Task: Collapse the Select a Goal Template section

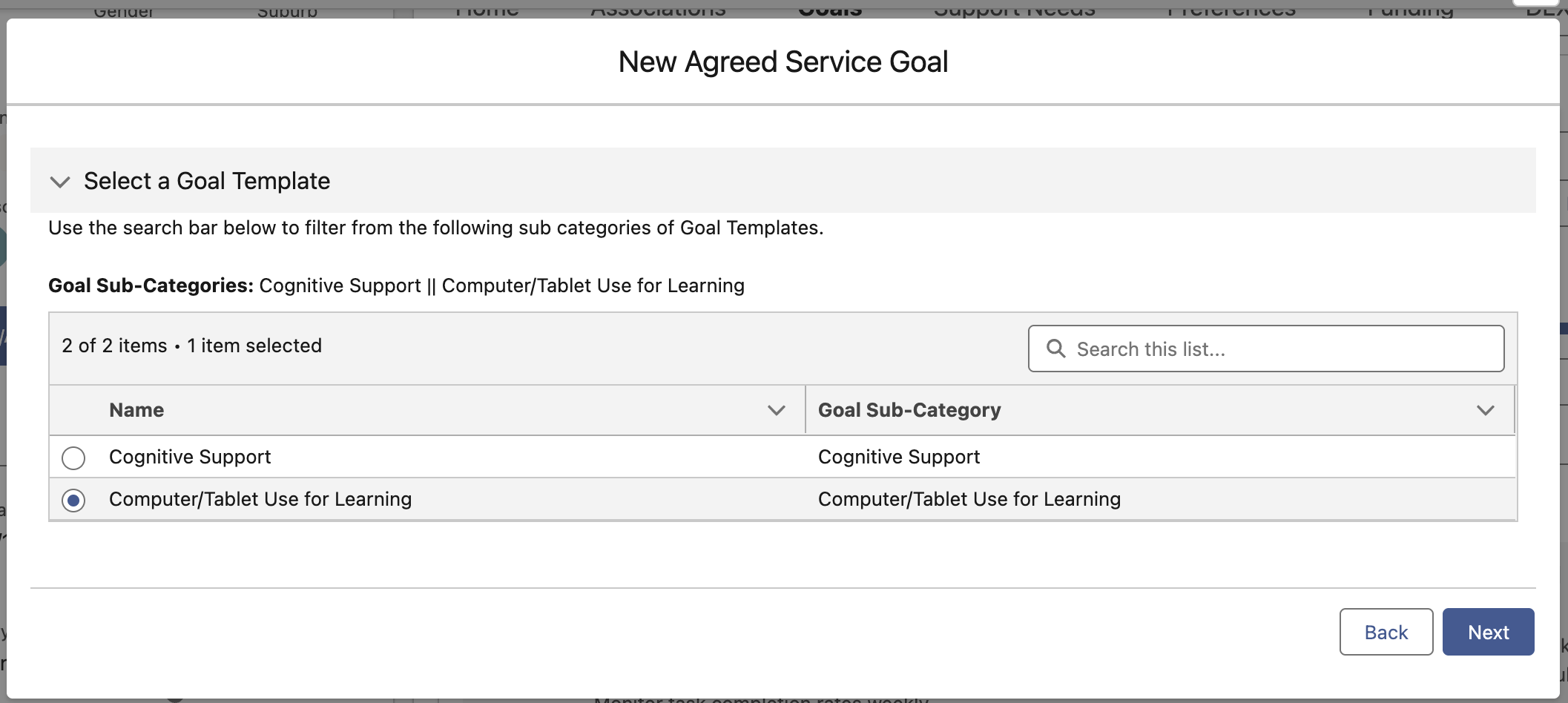Action: 61,182
